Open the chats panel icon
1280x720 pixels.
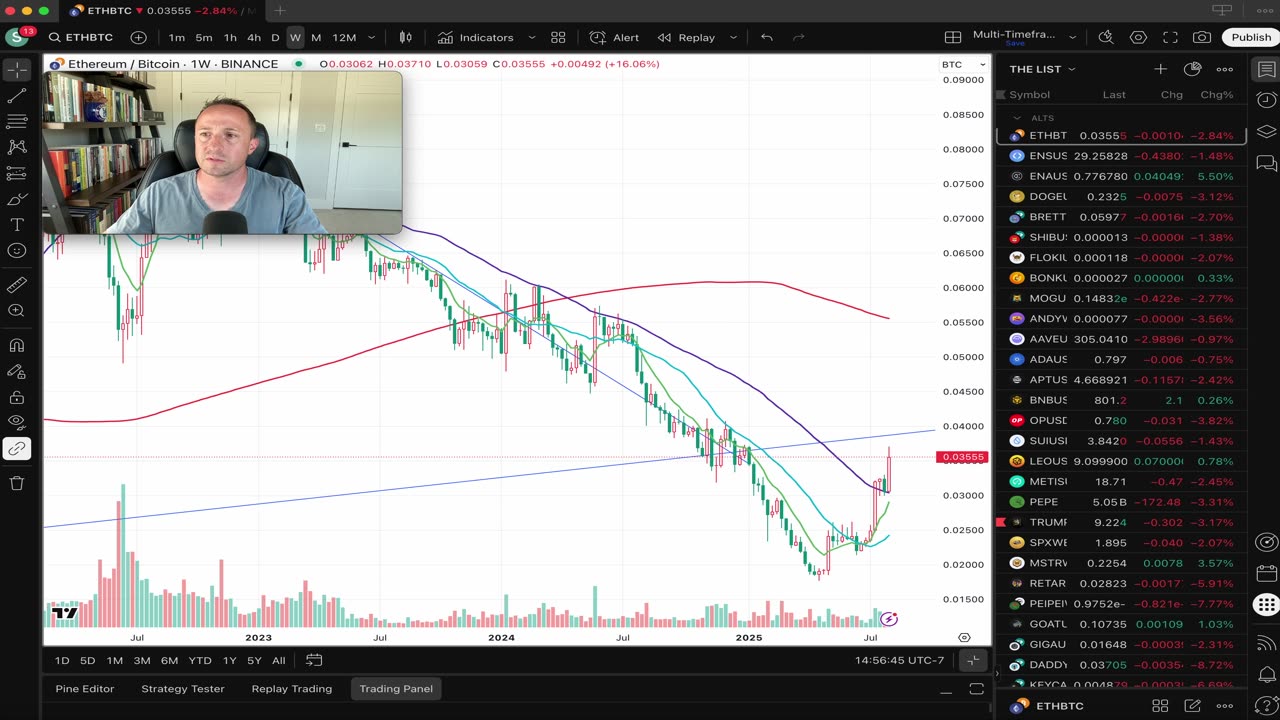[x=1266, y=163]
